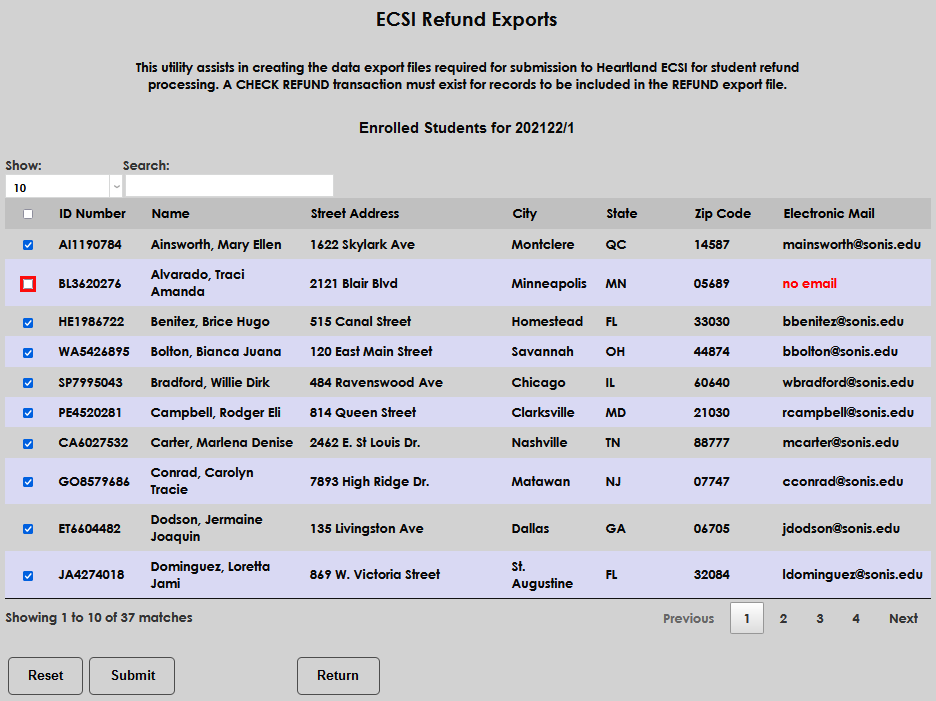Viewport: 936px width, 701px height.
Task: Uncheck Benitez, Brice Hugo's row
Action: point(28,321)
